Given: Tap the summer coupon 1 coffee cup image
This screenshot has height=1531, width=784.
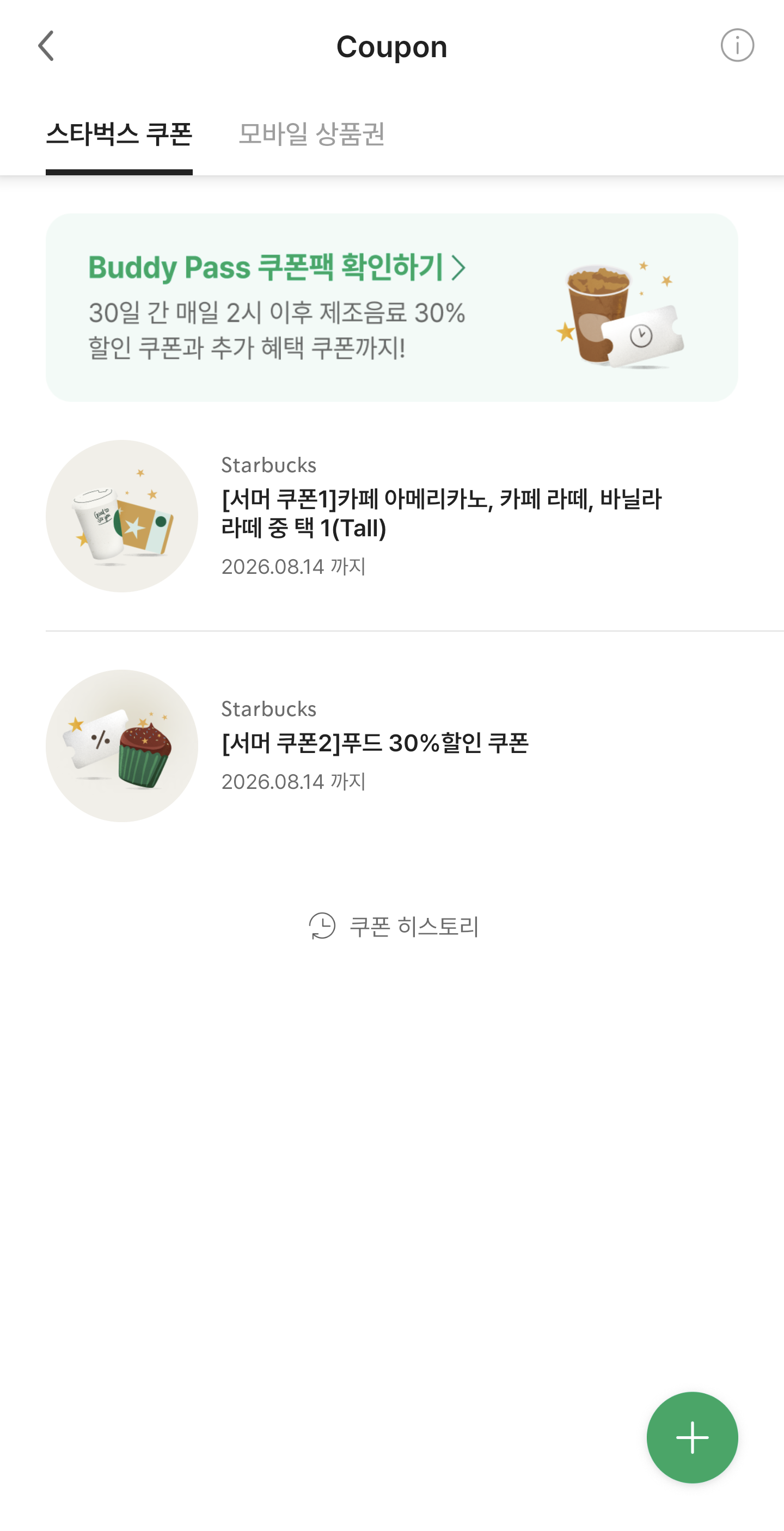Looking at the screenshot, I should pos(122,516).
